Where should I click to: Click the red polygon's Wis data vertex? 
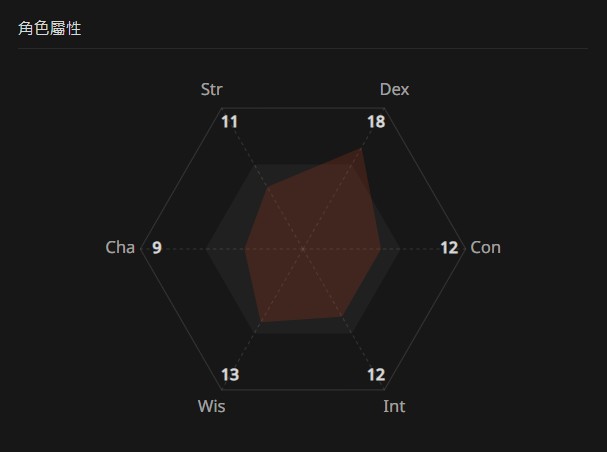pos(261,321)
